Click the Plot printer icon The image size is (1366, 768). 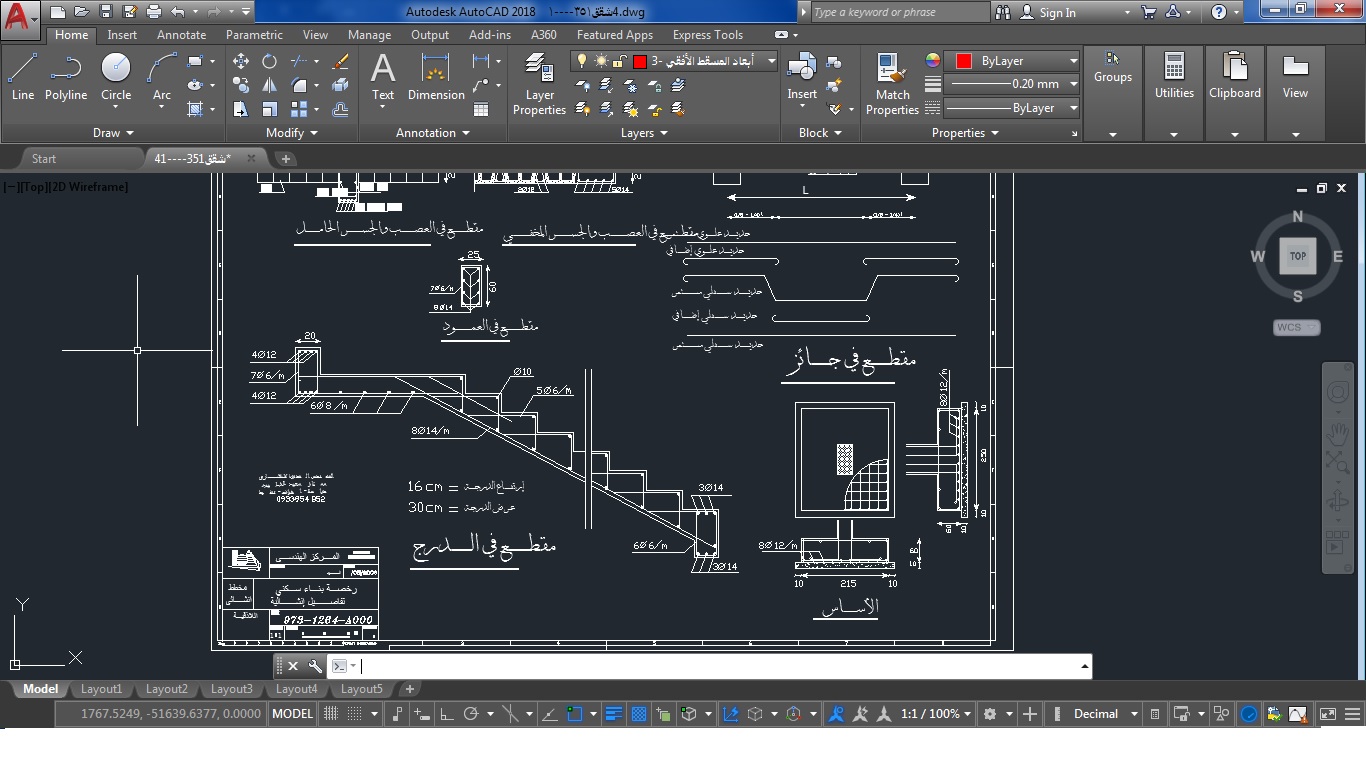point(154,12)
